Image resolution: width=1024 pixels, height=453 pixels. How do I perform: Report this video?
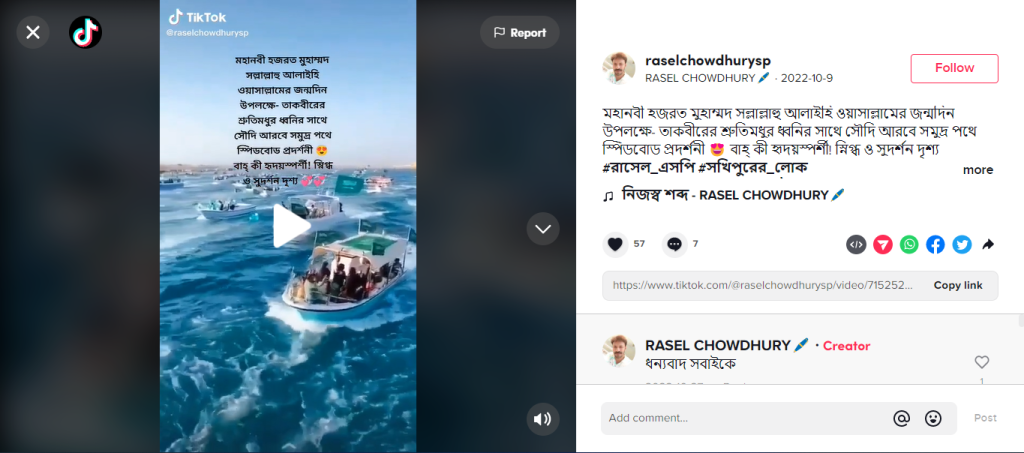(520, 33)
